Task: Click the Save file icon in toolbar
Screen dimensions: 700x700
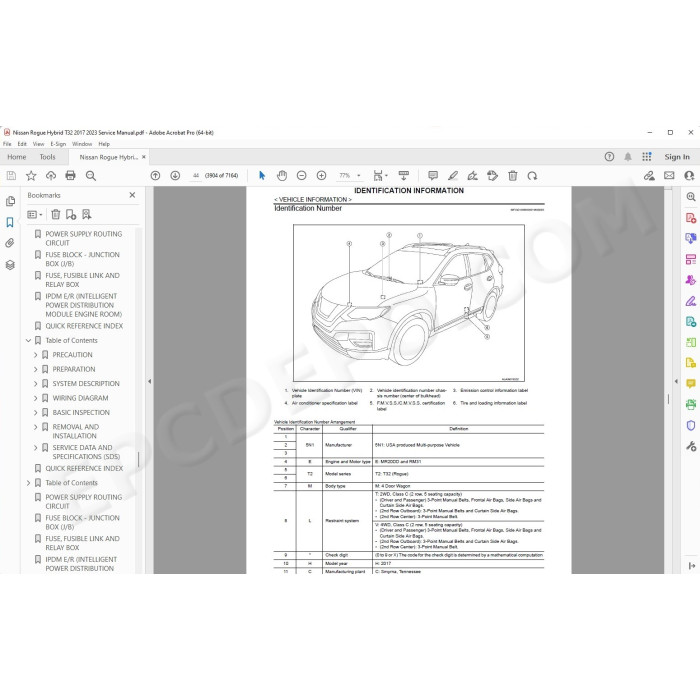Action: click(x=11, y=175)
